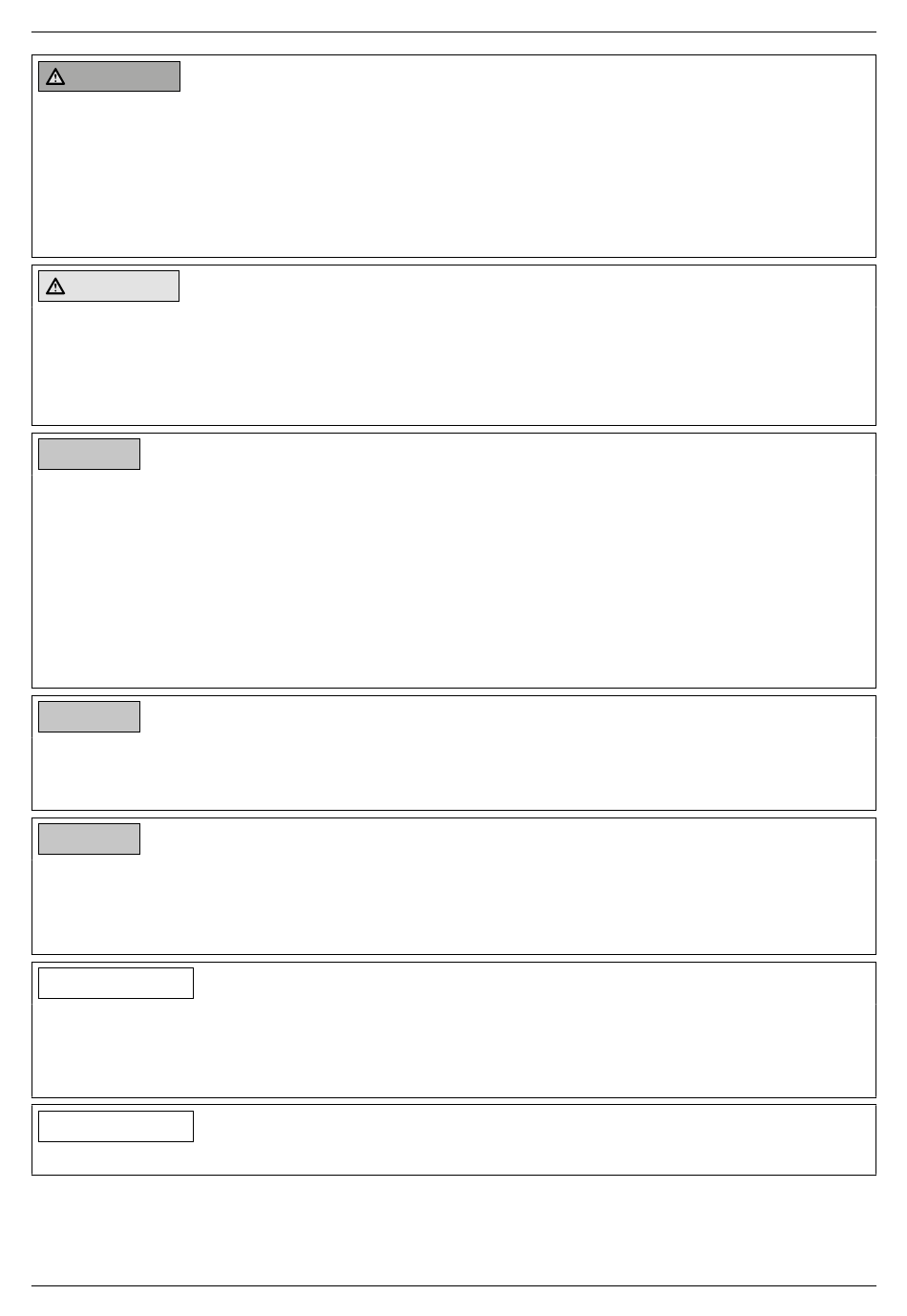
Task: Click inside the fifth panel's empty body area
Action: 453,903
